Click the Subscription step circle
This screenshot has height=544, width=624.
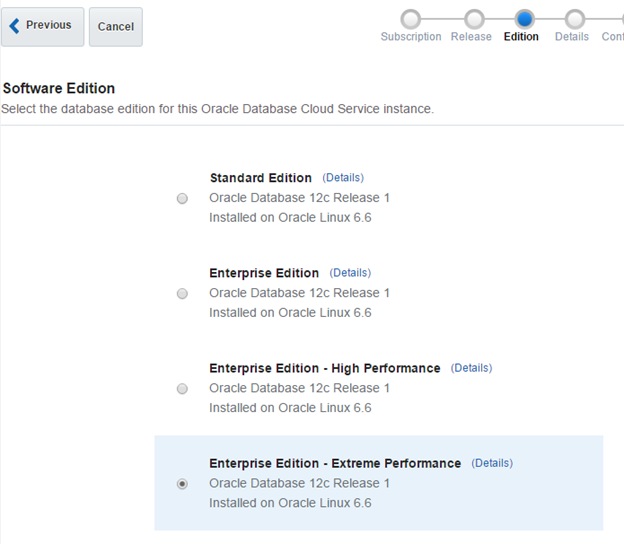point(411,19)
